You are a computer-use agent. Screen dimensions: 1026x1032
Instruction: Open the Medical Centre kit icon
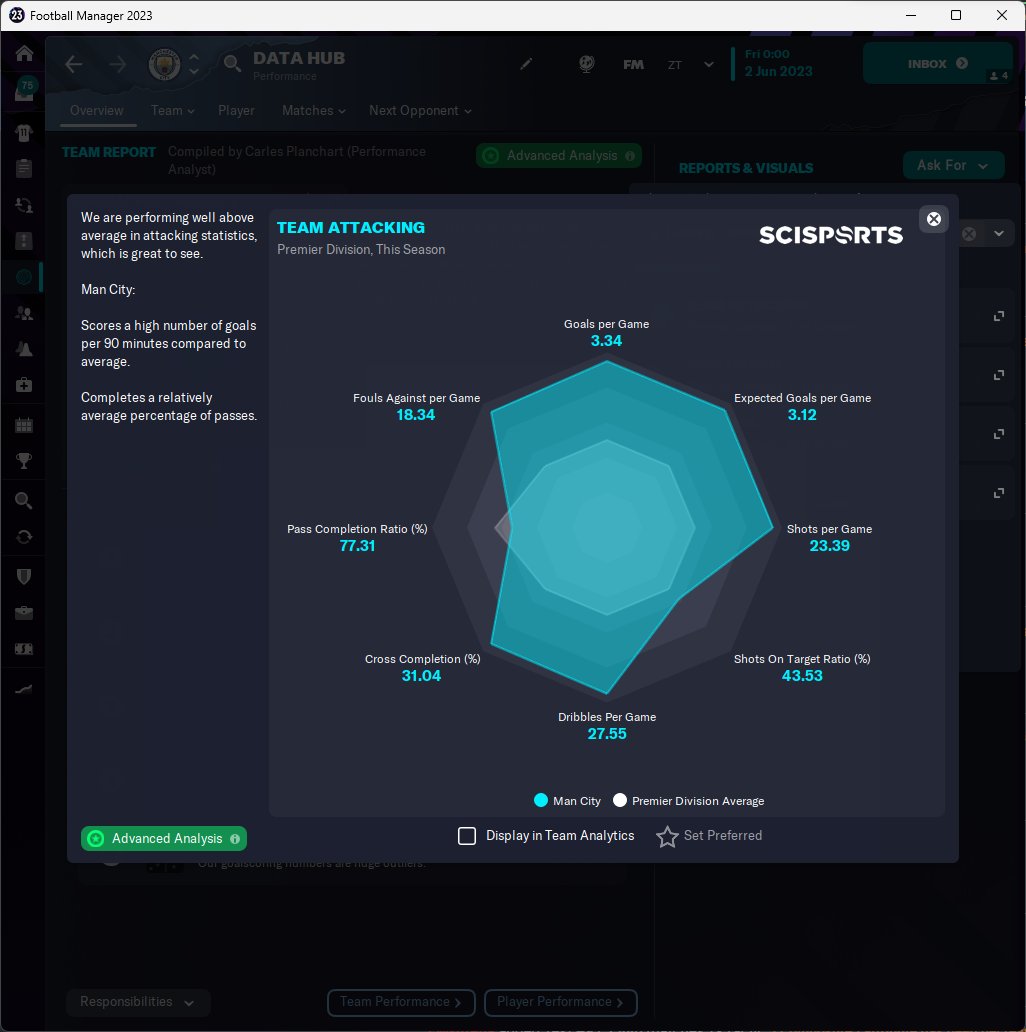[x=24, y=385]
